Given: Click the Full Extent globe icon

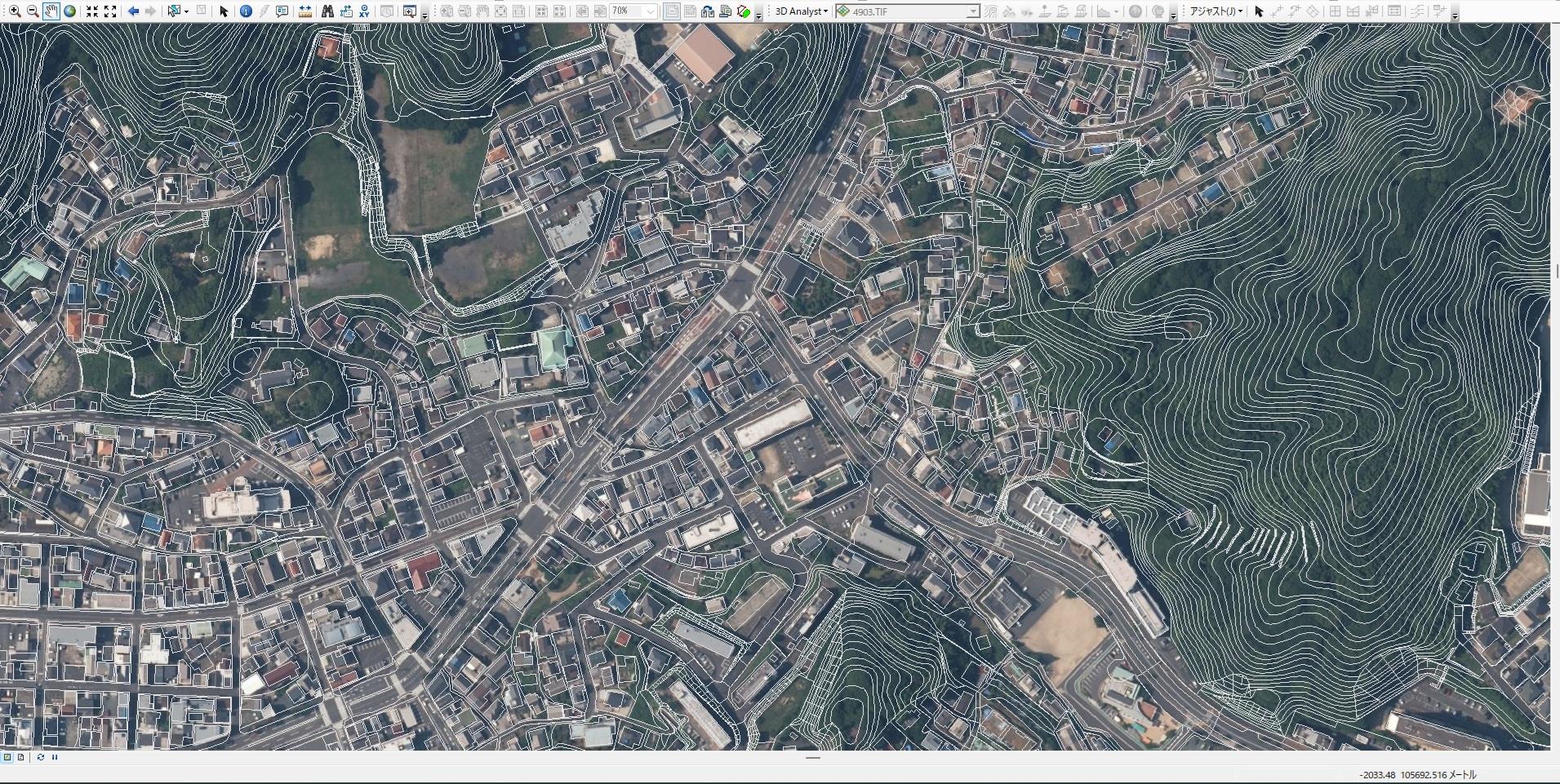Looking at the screenshot, I should [70, 11].
